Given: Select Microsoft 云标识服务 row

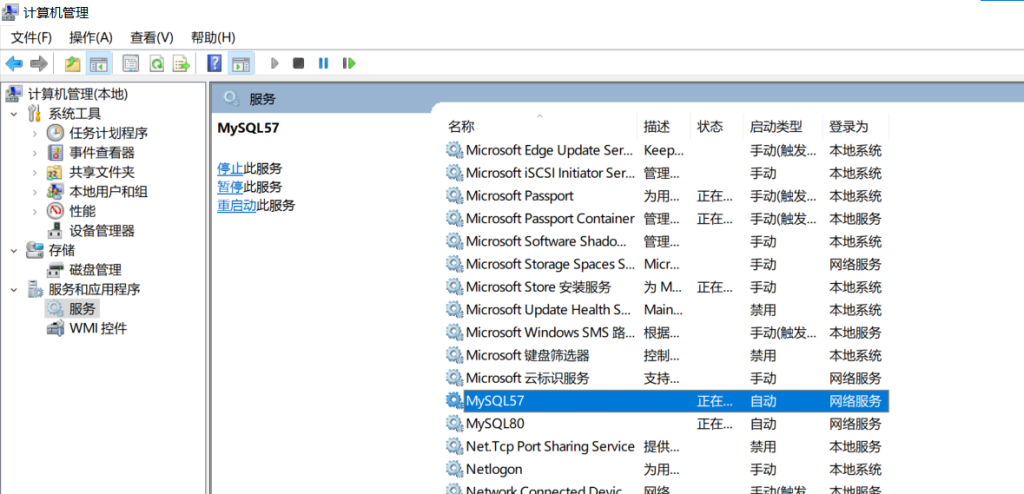Looking at the screenshot, I should click(x=666, y=378).
